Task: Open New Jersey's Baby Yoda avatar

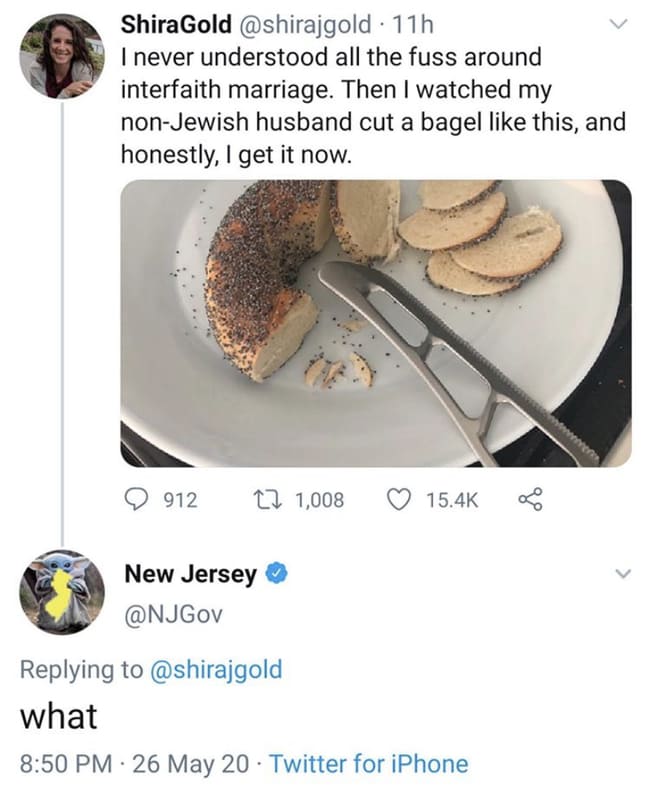Action: (62, 592)
